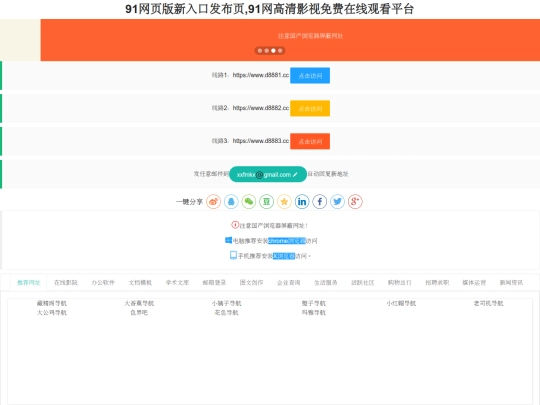The image size is (540, 405).
Task: Open the https://www.d8882.cc address
Action: click(x=261, y=108)
